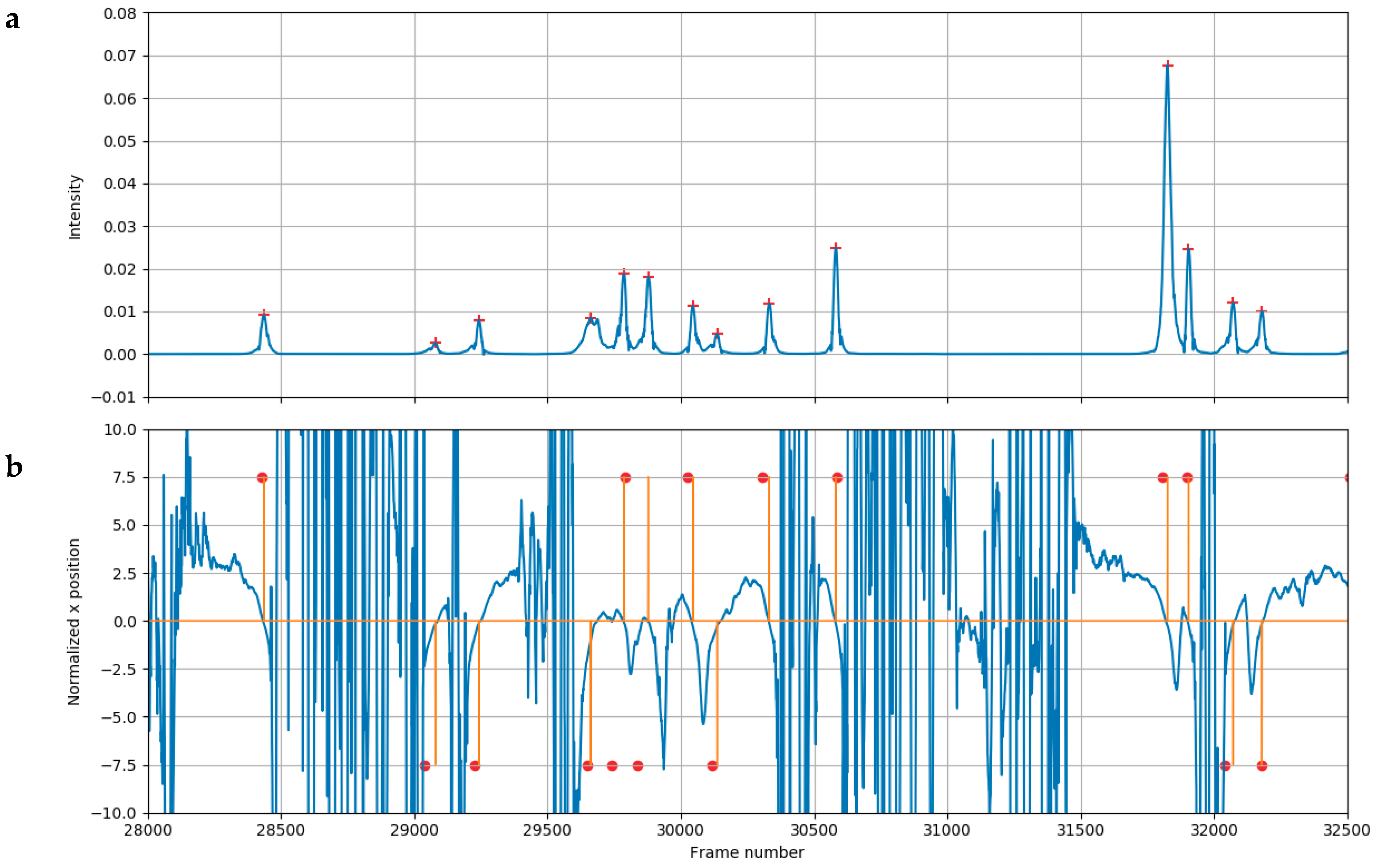Click the red dot at the far right edge of panel b
1378x868 pixels.
[1347, 477]
